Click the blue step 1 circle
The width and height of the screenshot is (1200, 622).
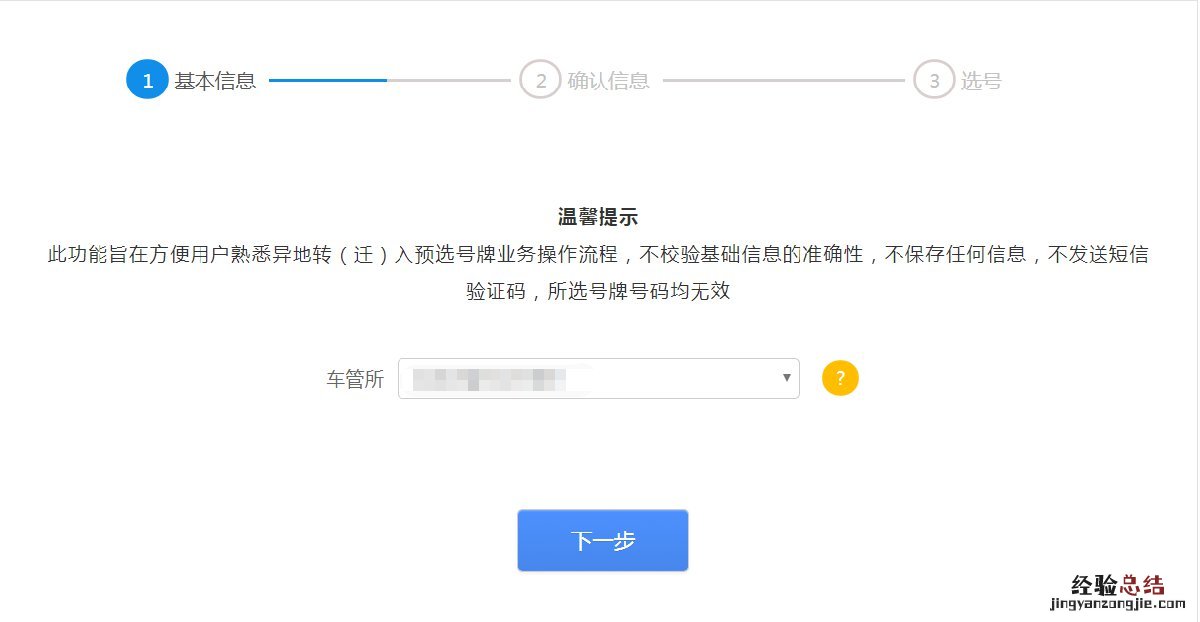point(147,80)
